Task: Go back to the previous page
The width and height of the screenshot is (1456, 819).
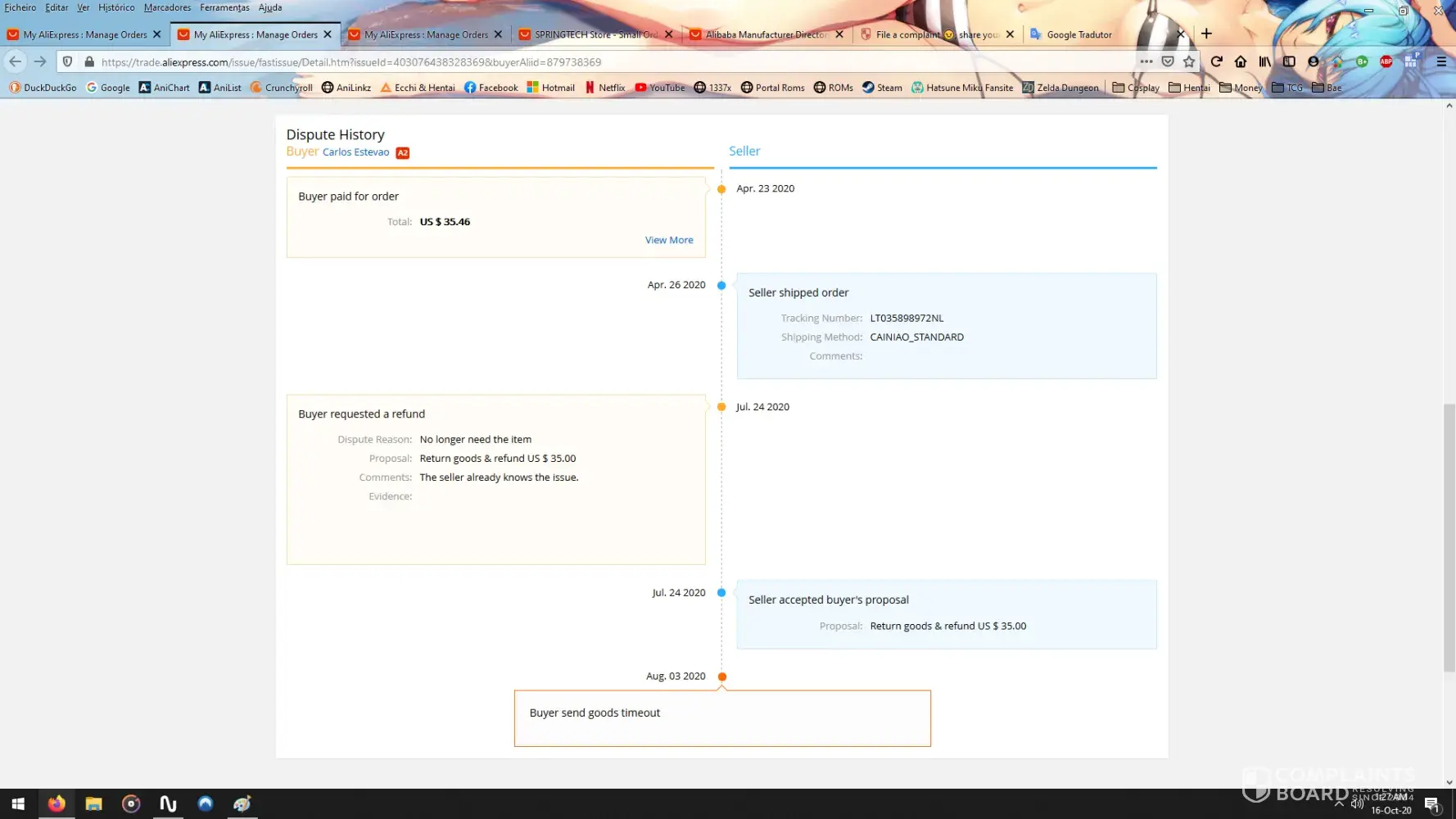Action: click(16, 61)
